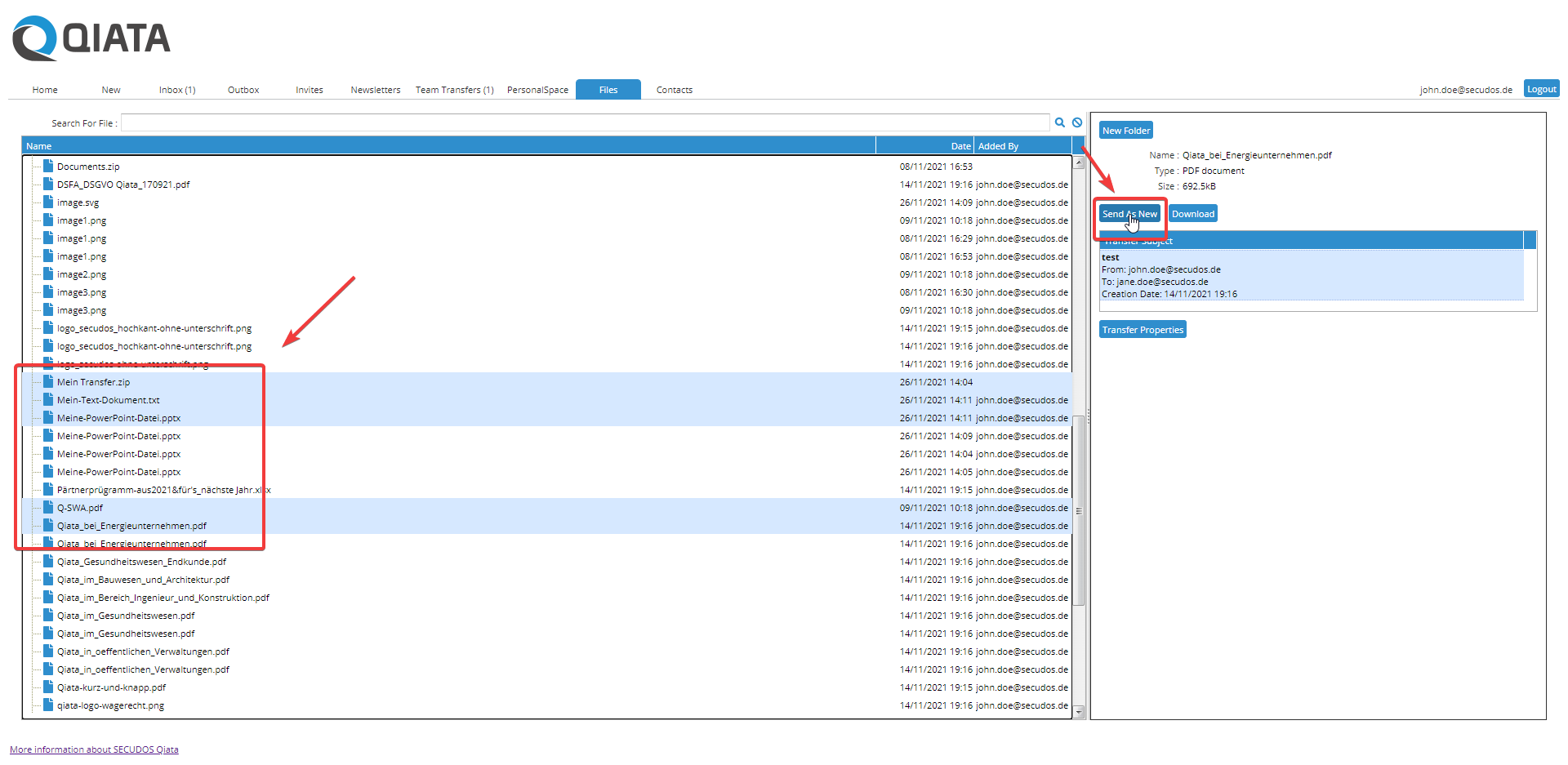Open the Inbox (1) tab
Screen dimensions: 1568x765
(x=177, y=90)
